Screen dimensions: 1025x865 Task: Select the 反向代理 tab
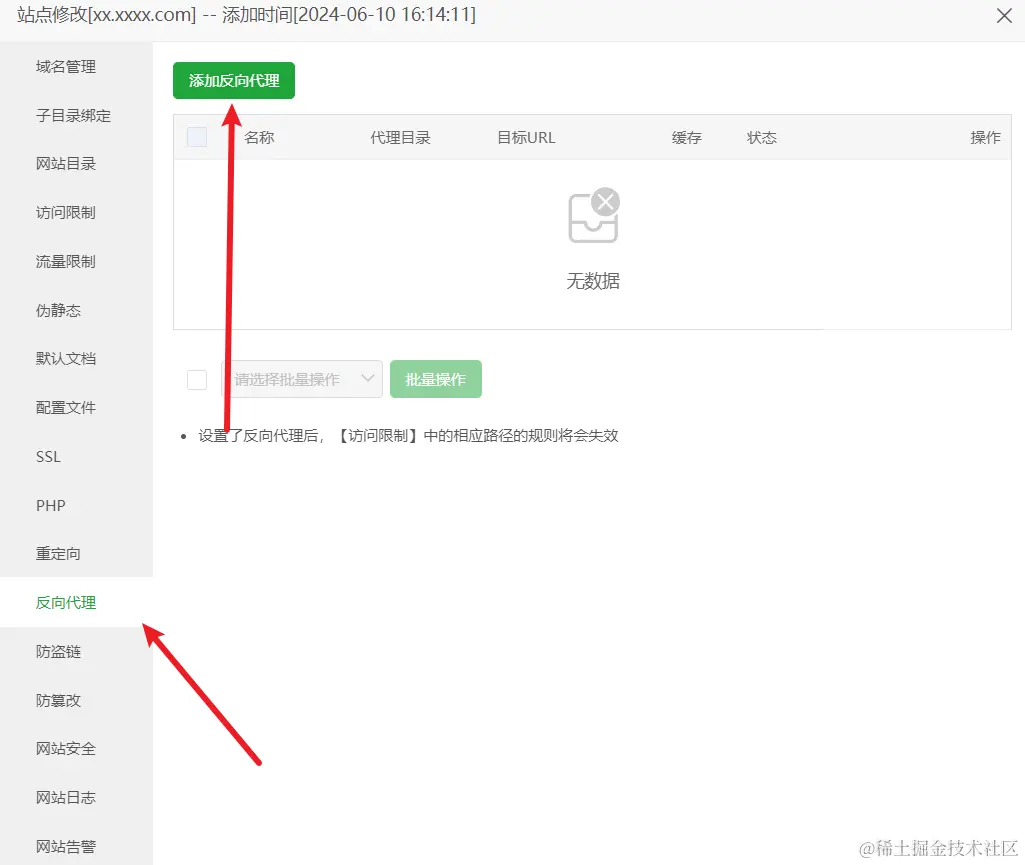[x=66, y=603]
